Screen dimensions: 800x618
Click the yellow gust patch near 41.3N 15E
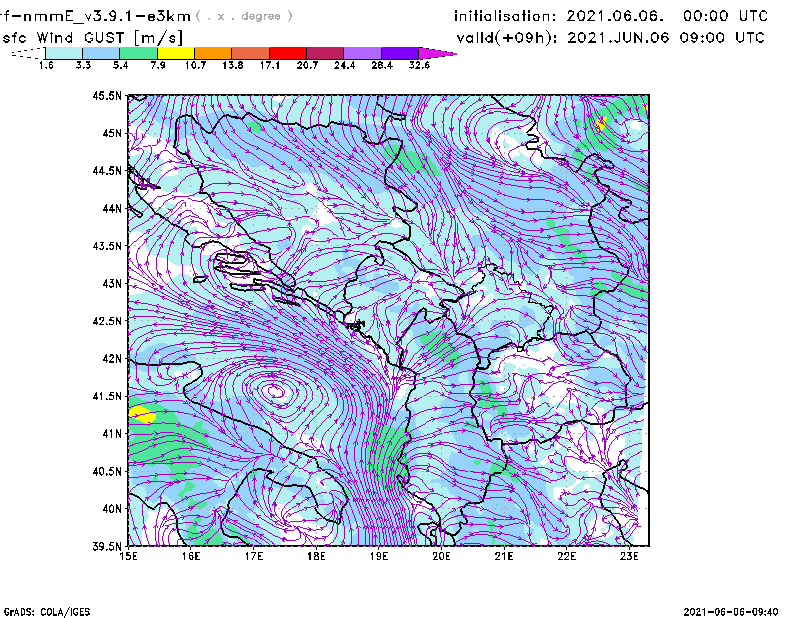pos(141,414)
